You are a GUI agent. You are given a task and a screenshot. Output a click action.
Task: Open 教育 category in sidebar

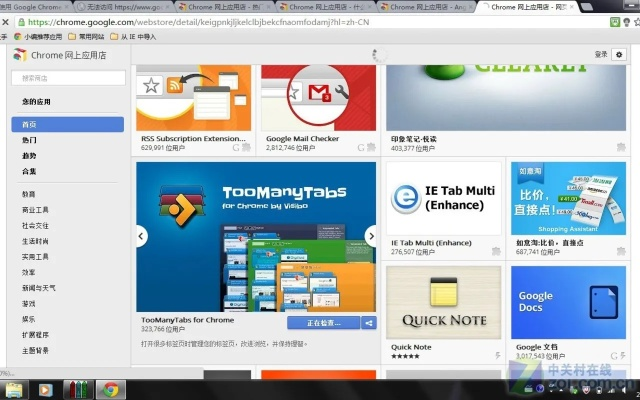pos(29,194)
